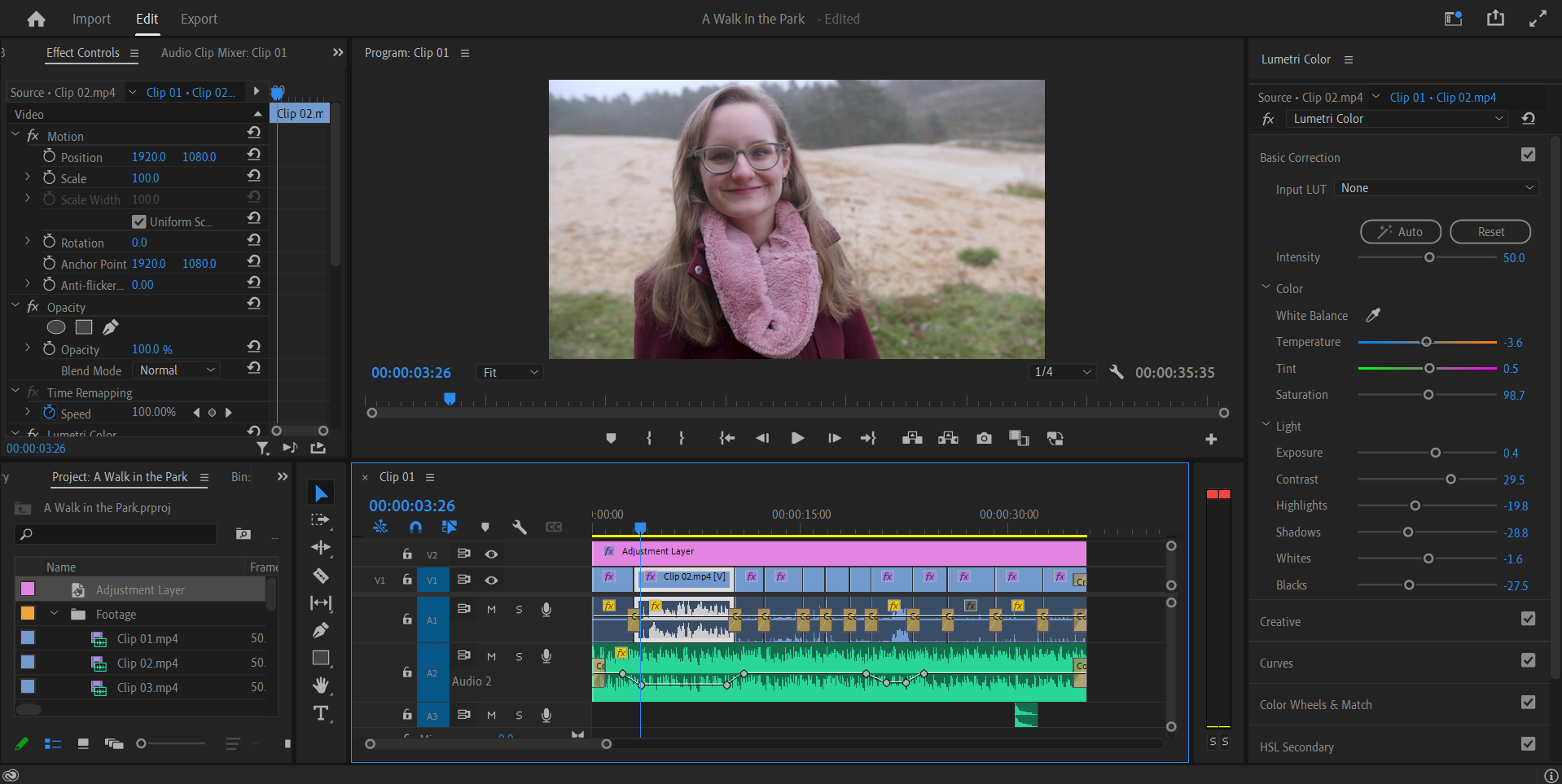1562x784 pixels.
Task: Select the Slip tool
Action: 321,603
